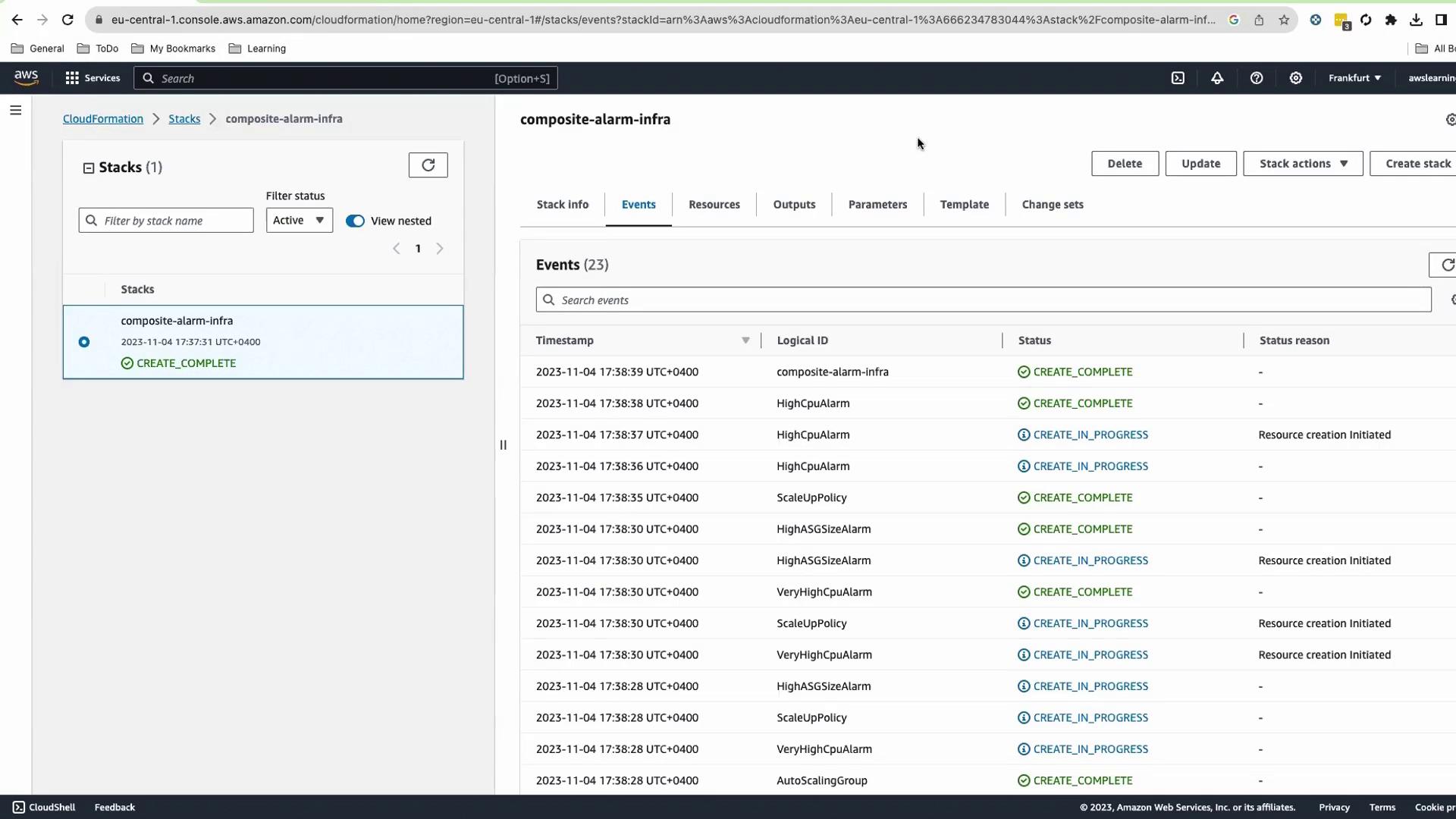Open the CloudFormation breadcrumb link

102,119
